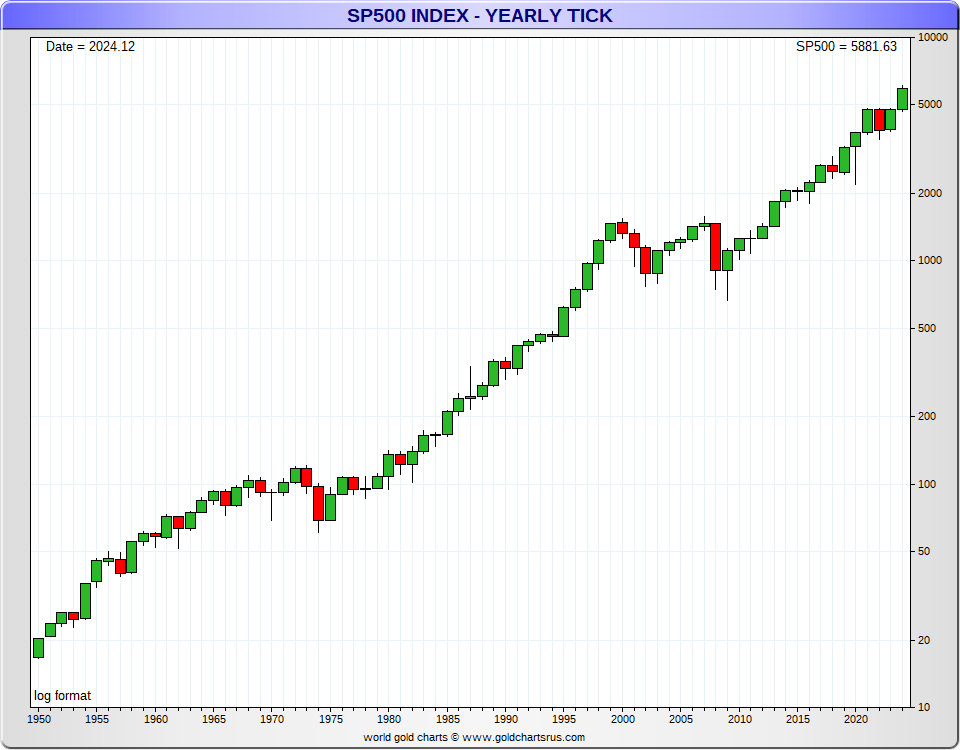Viewport: 960px width, 750px height.
Task: Select the large red 2008 candlestick
Action: (x=715, y=247)
